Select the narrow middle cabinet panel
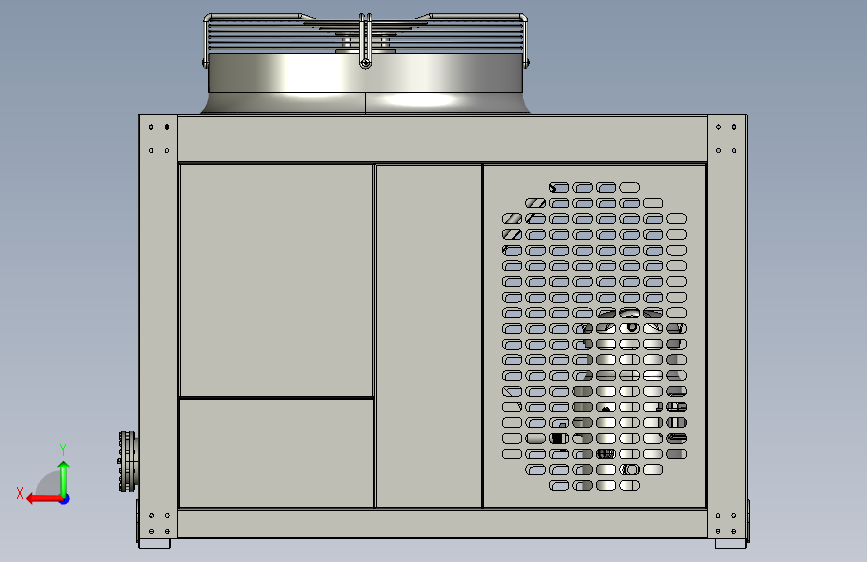 point(429,336)
